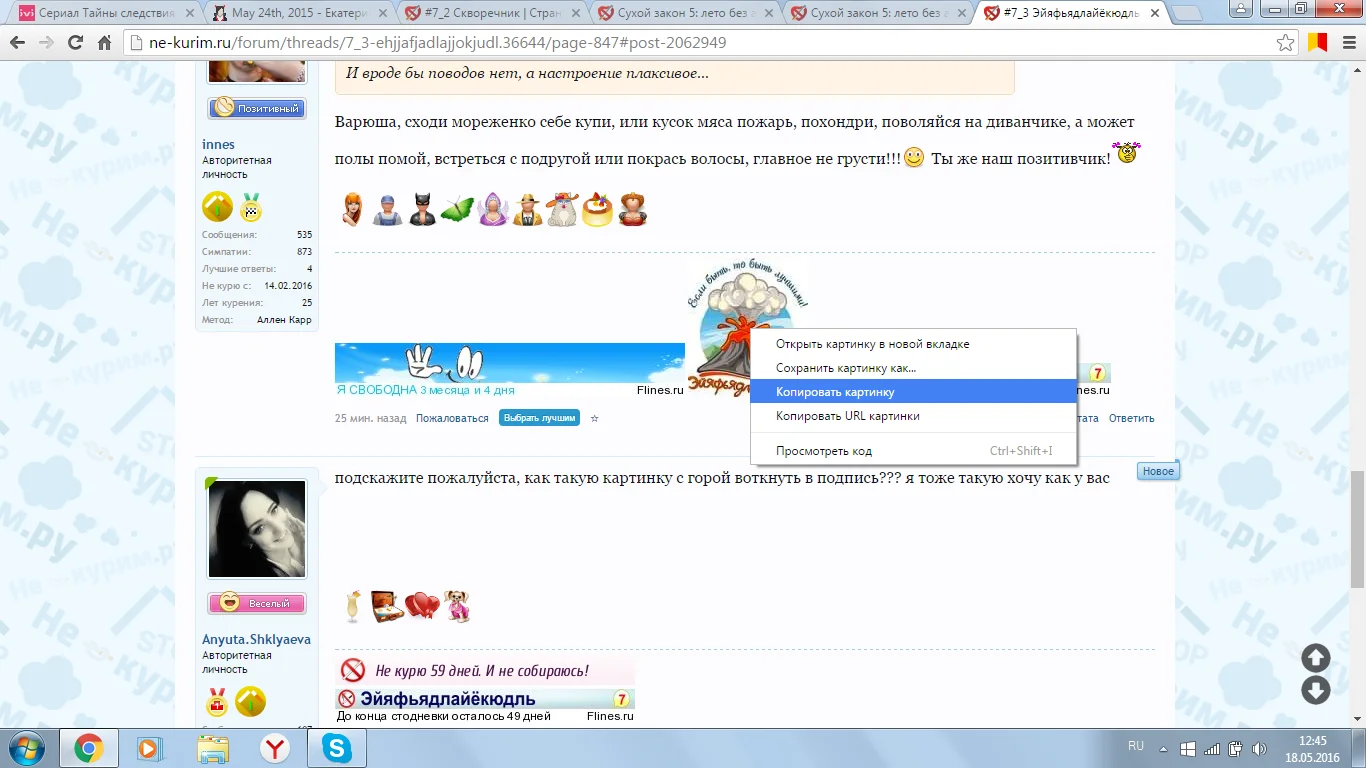
Task: Open the browser home page
Action: (x=104, y=44)
